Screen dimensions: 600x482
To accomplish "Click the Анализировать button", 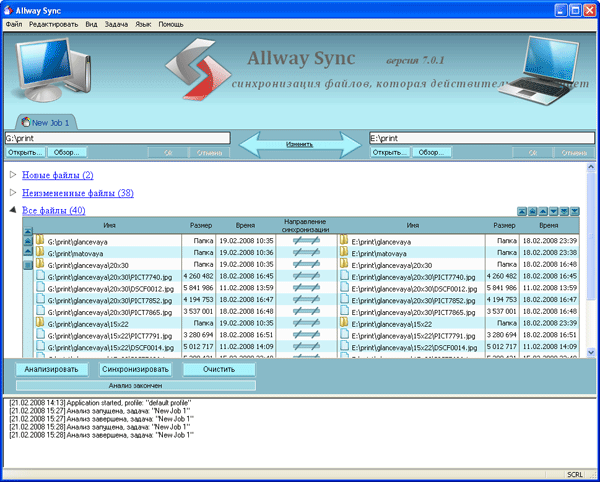I will coord(51,370).
